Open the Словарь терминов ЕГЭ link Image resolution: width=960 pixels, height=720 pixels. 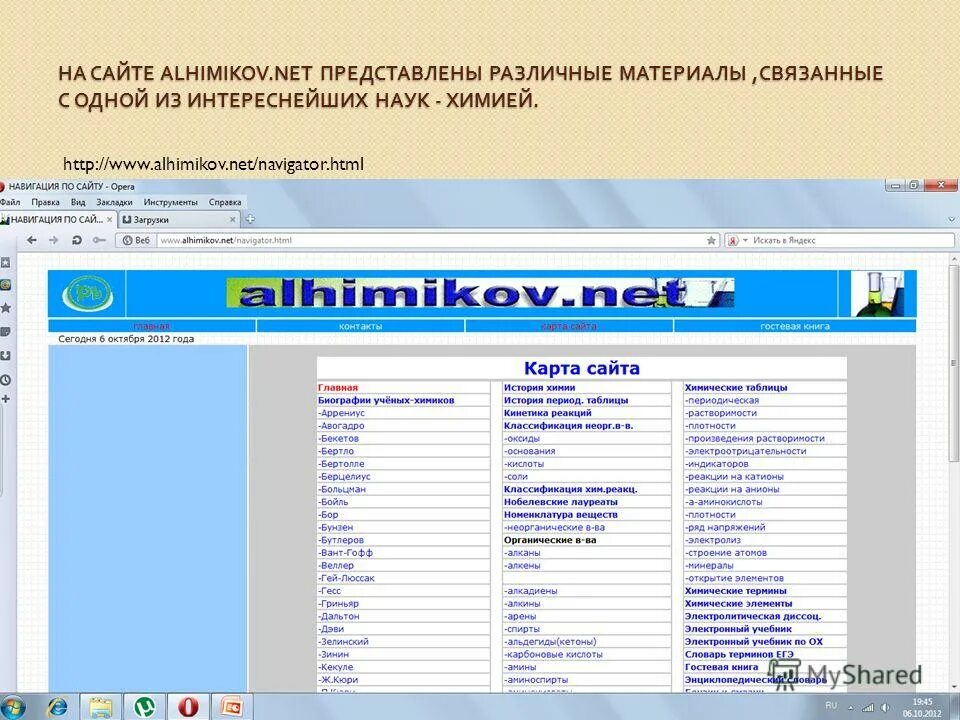(x=739, y=654)
